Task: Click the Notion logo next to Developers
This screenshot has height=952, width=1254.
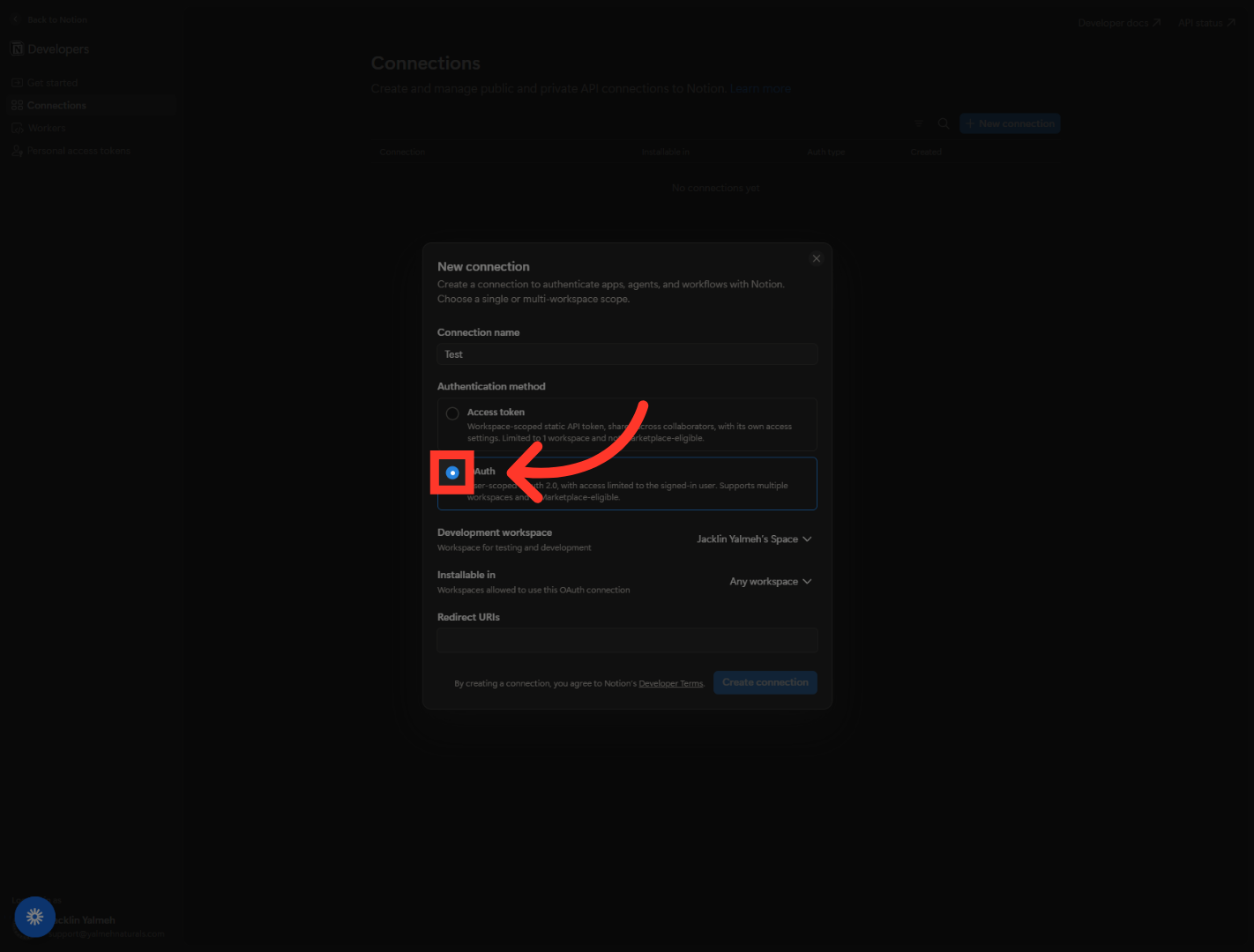Action: coord(17,48)
